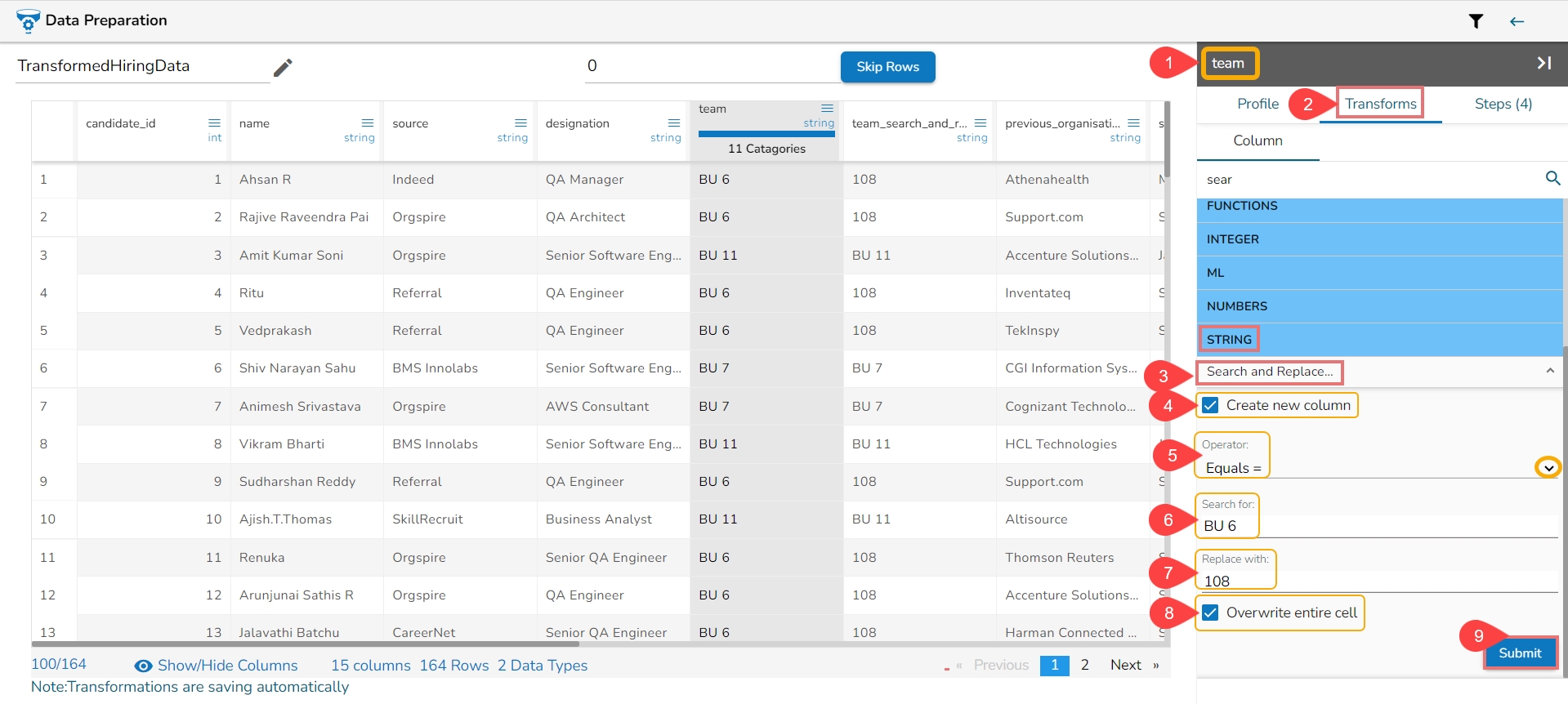
Task: Click the 'Thomson Reuters' organisation cell
Action: pyautogui.click(x=1059, y=558)
